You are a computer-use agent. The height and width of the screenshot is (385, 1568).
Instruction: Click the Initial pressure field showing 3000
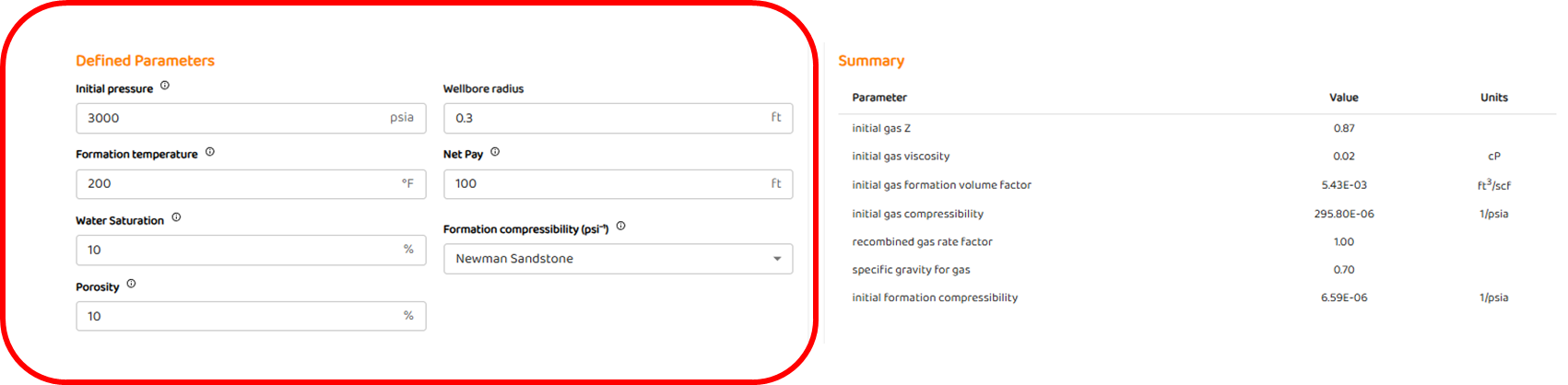coord(235,118)
